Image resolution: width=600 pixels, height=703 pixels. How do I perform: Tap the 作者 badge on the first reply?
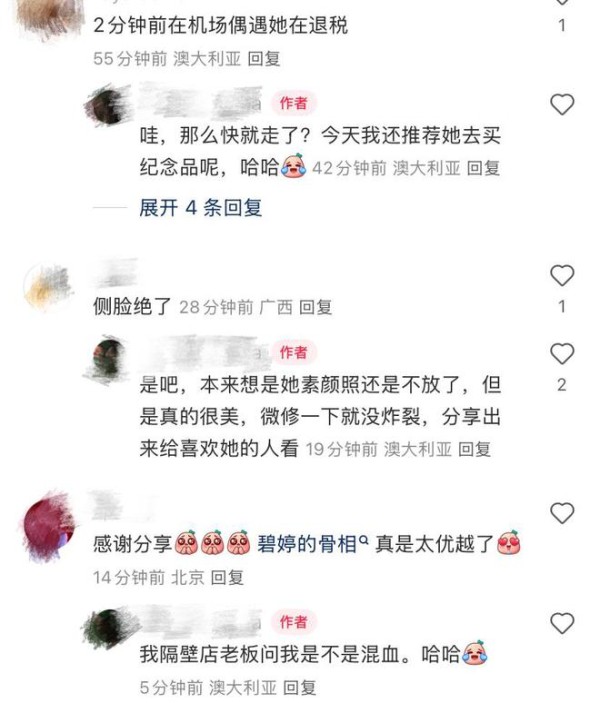point(294,104)
